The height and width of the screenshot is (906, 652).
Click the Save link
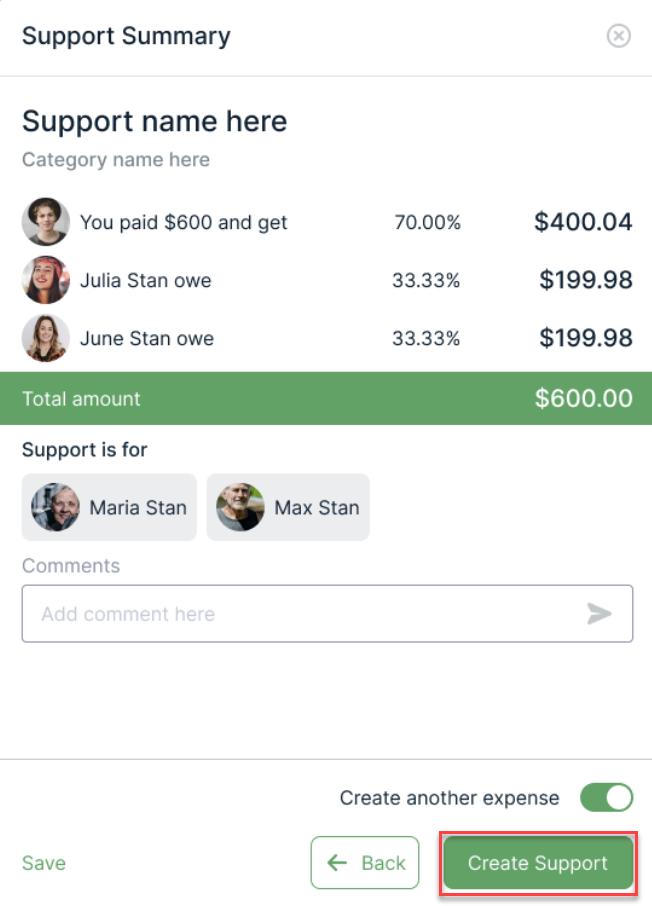tap(44, 863)
